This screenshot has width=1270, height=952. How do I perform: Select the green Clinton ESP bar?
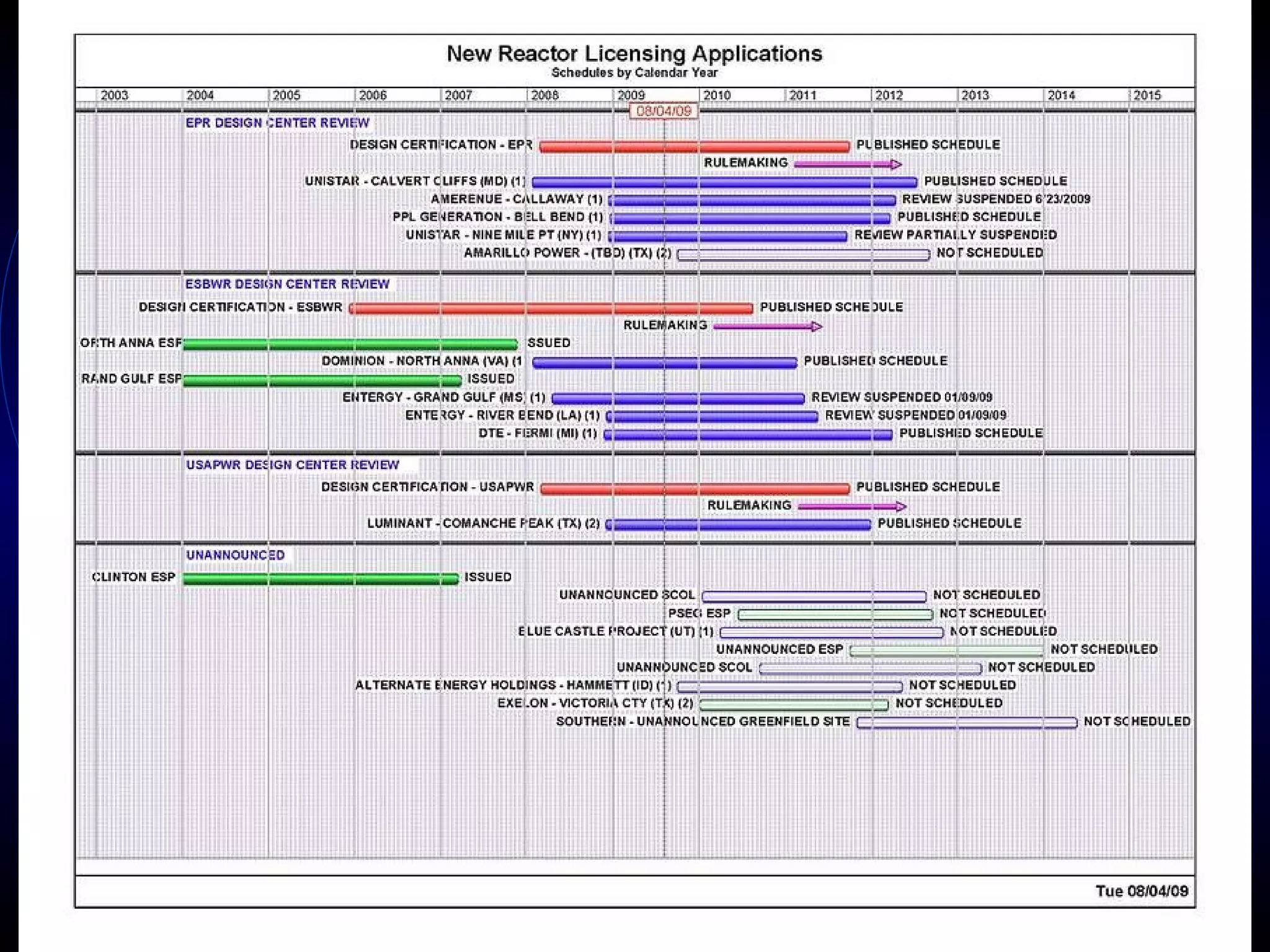tap(321, 578)
